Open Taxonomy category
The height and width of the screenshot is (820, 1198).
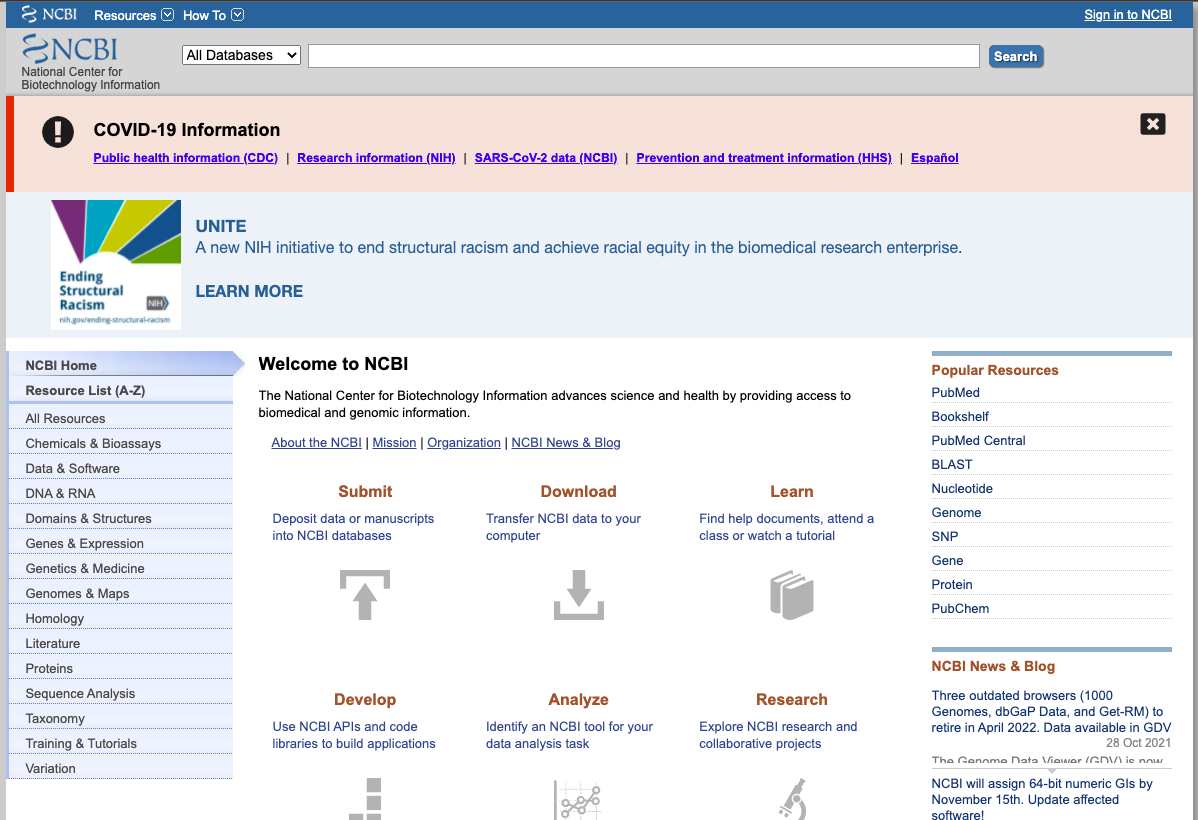(120, 718)
